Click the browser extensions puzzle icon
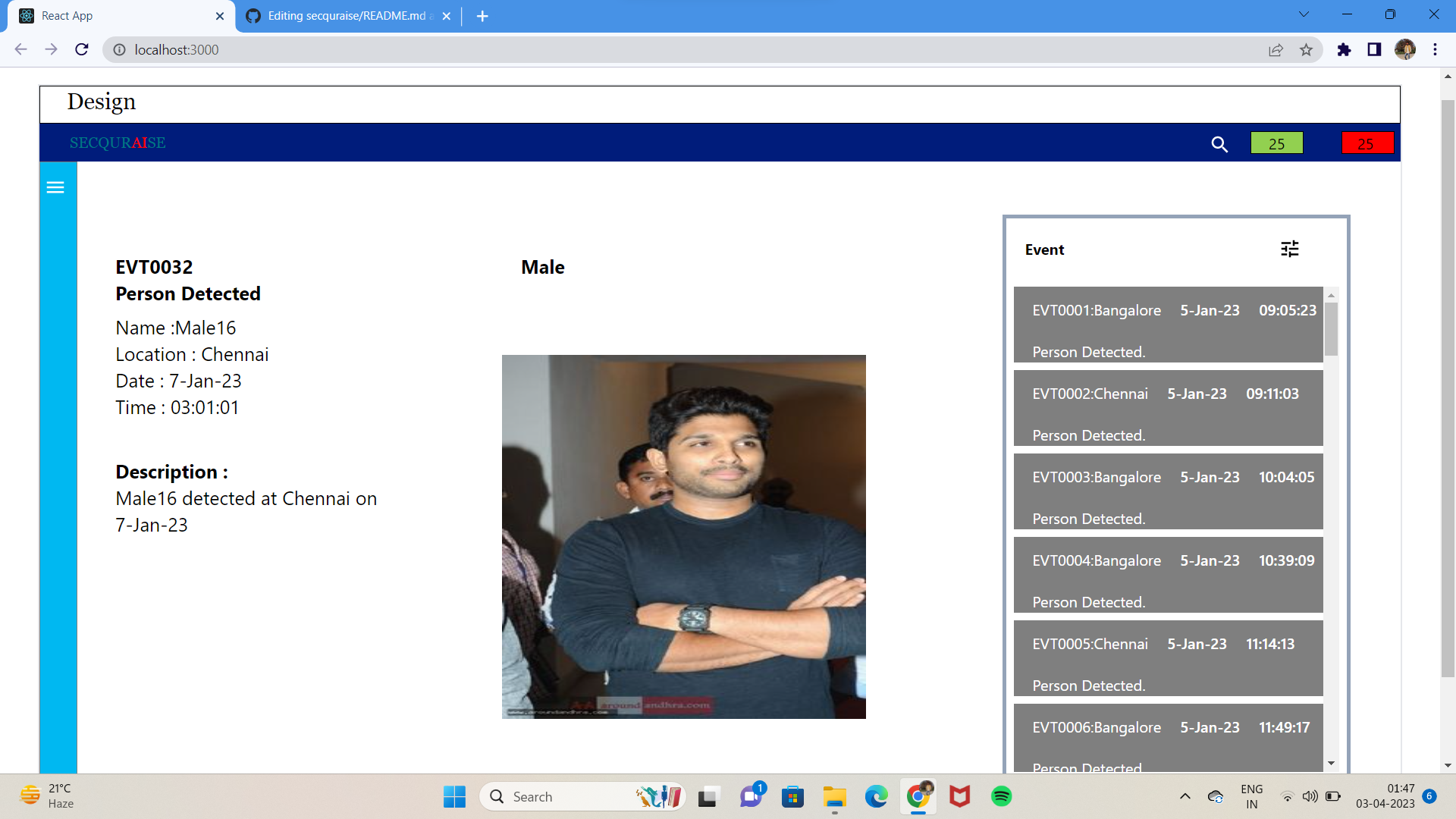The height and width of the screenshot is (819, 1456). point(1344,49)
